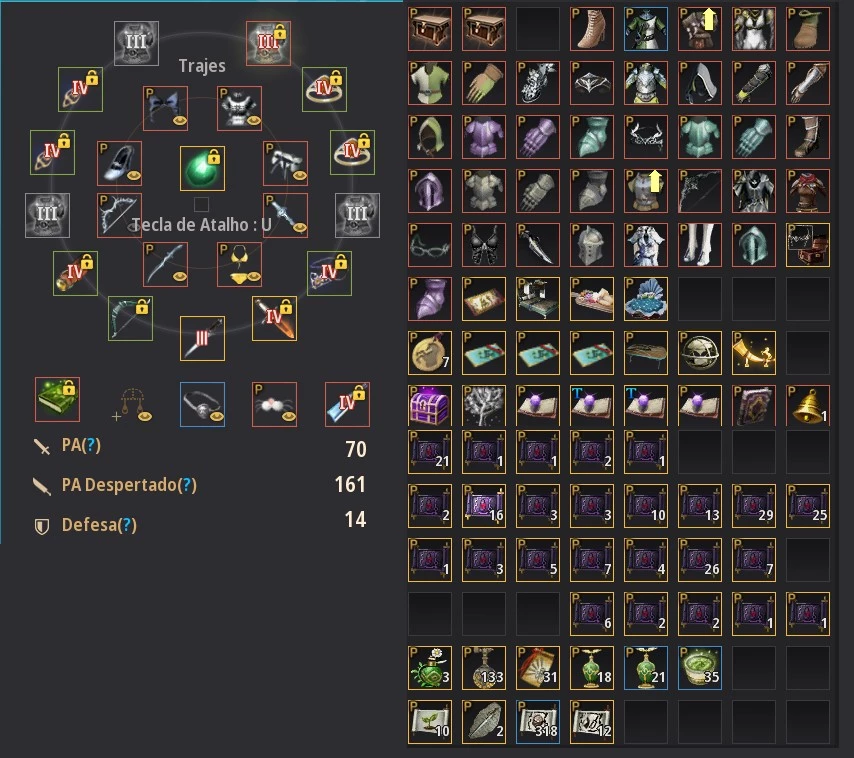
Task: Click the question mark beside PA
Action: pos(91,445)
